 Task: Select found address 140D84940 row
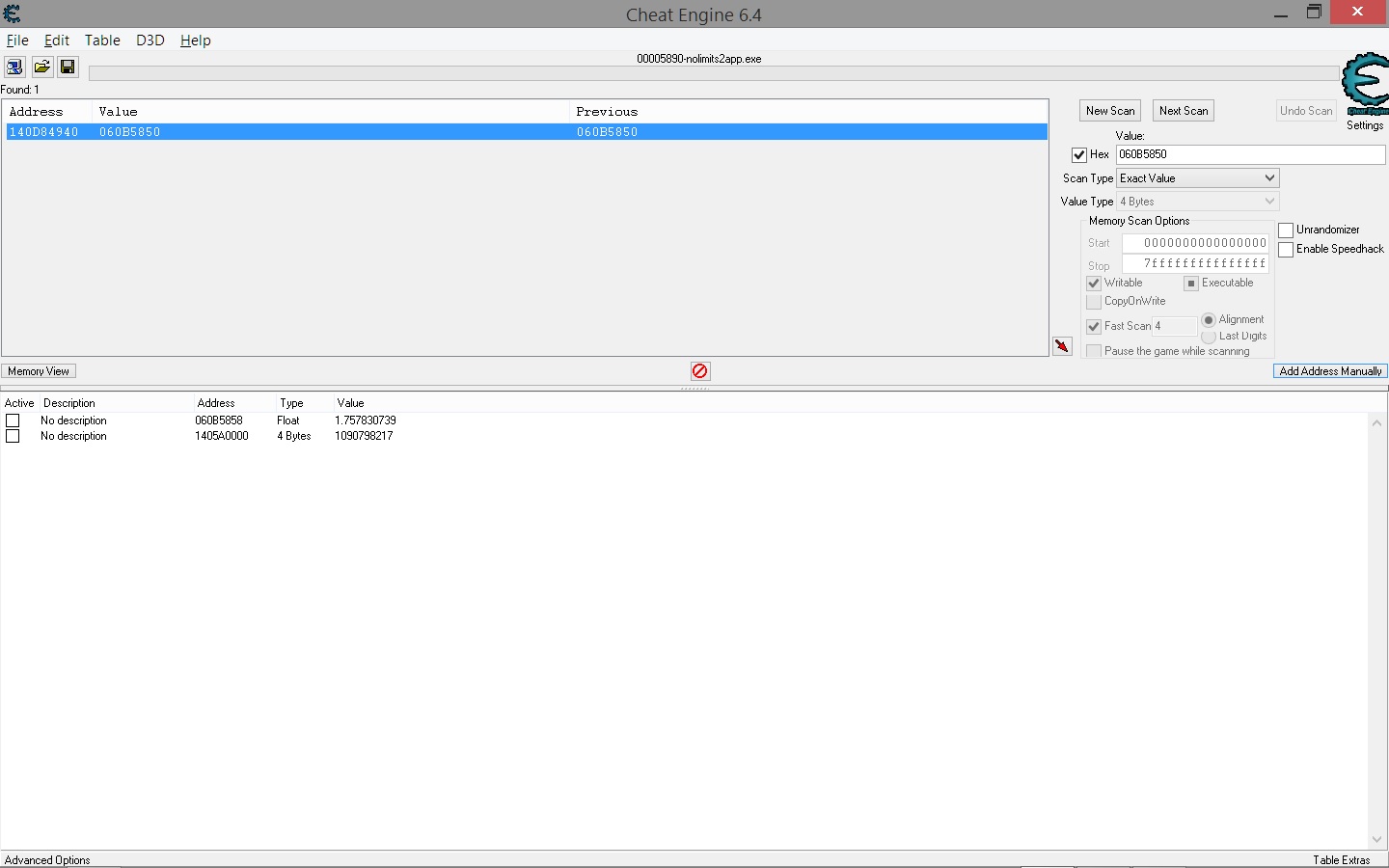(x=527, y=132)
